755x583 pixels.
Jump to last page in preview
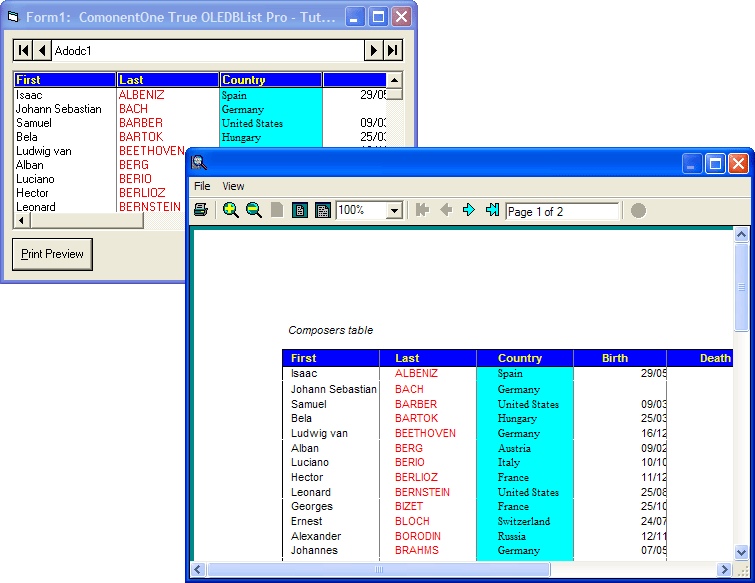click(x=492, y=210)
